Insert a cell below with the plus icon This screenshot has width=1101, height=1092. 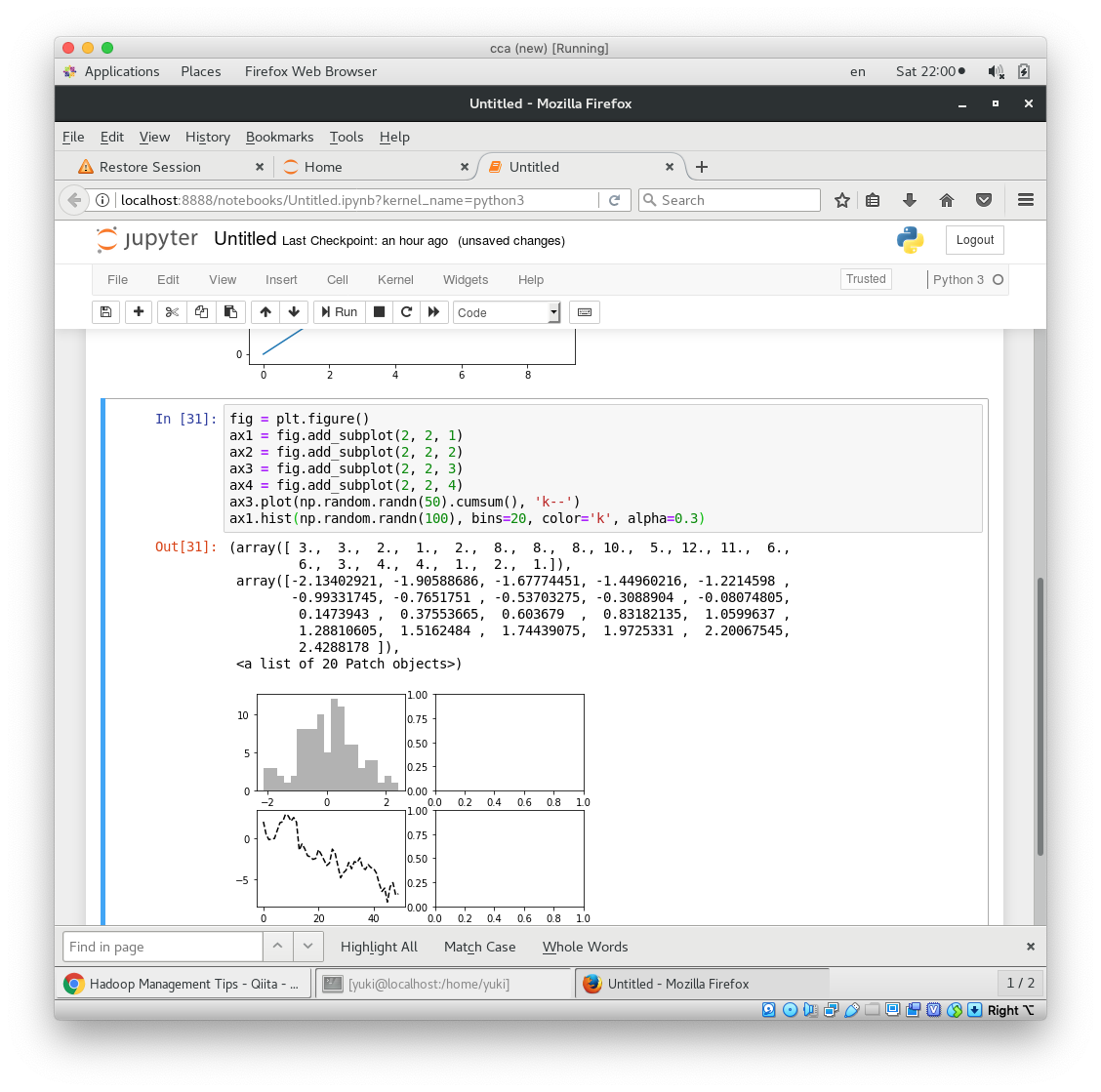point(139,312)
